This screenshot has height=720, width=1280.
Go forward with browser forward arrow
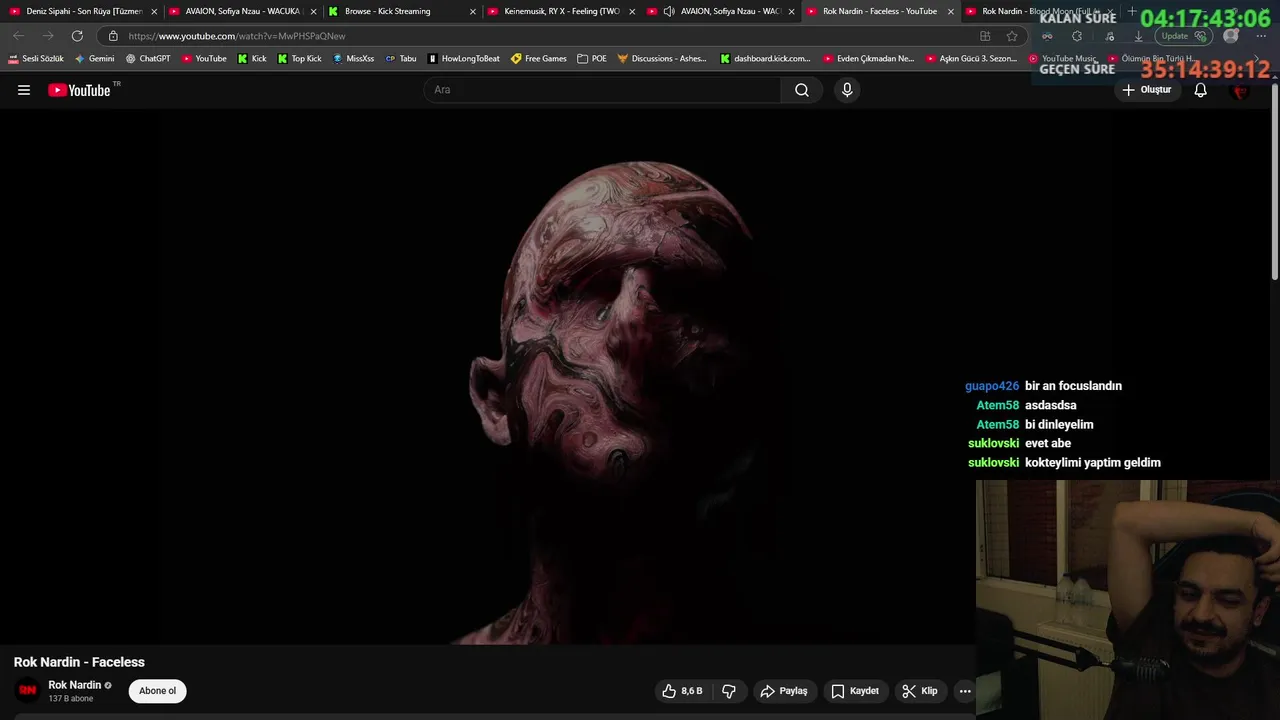point(47,36)
